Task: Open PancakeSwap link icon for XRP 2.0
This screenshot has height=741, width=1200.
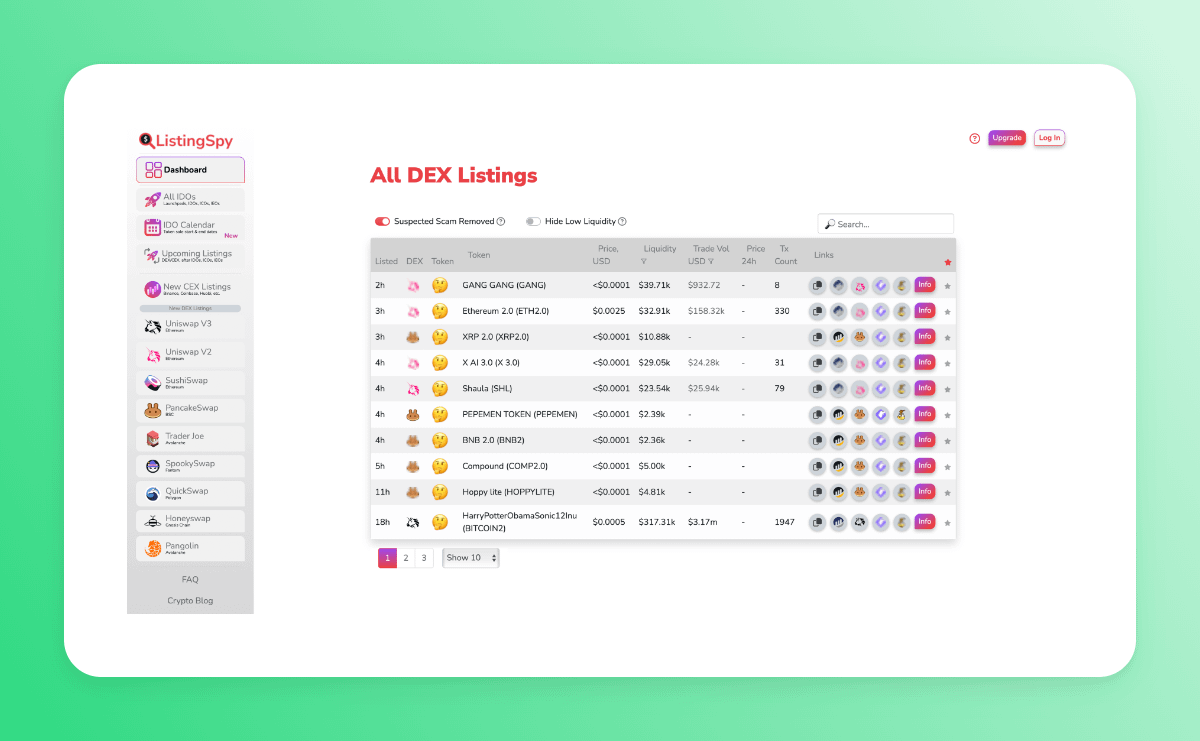Action: 859,337
